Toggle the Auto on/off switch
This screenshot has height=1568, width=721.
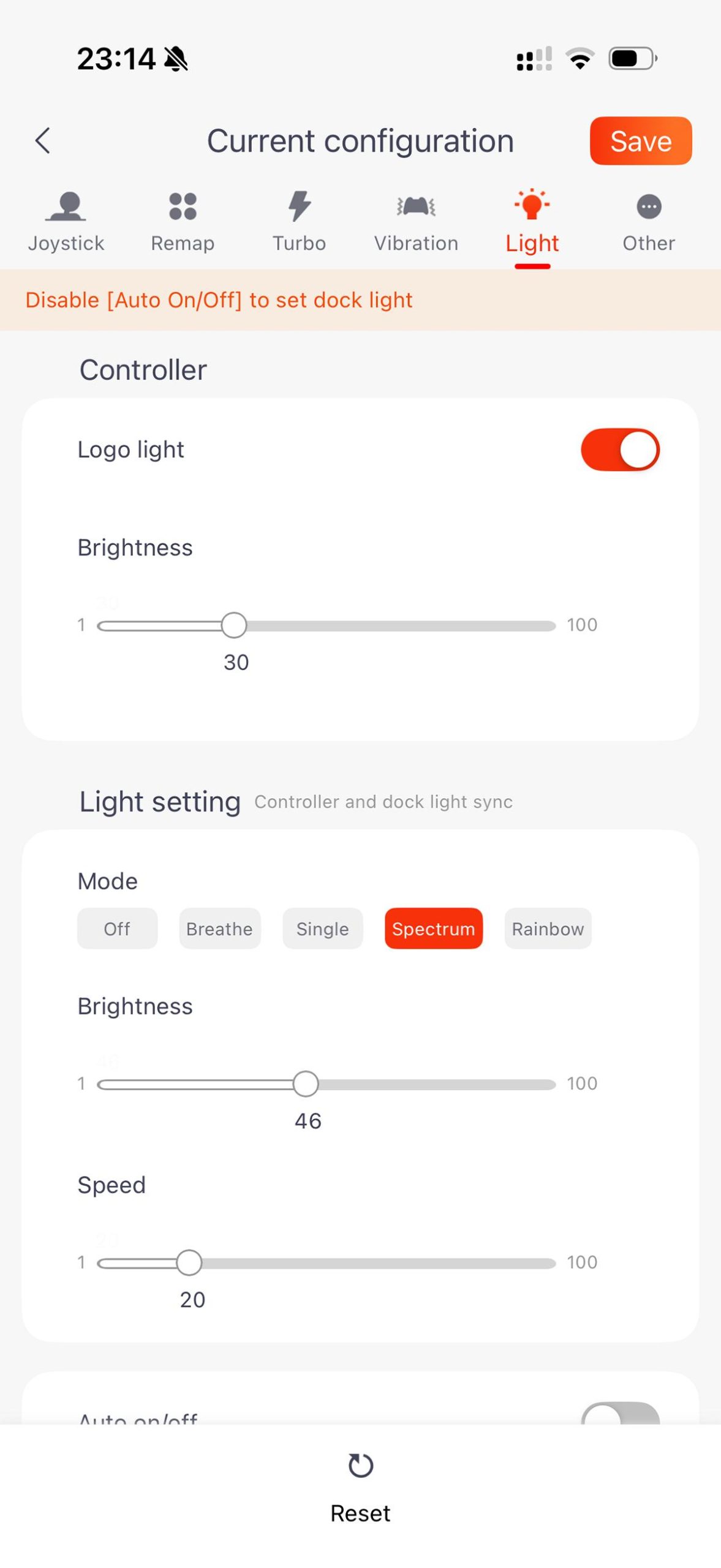pyautogui.click(x=620, y=1411)
